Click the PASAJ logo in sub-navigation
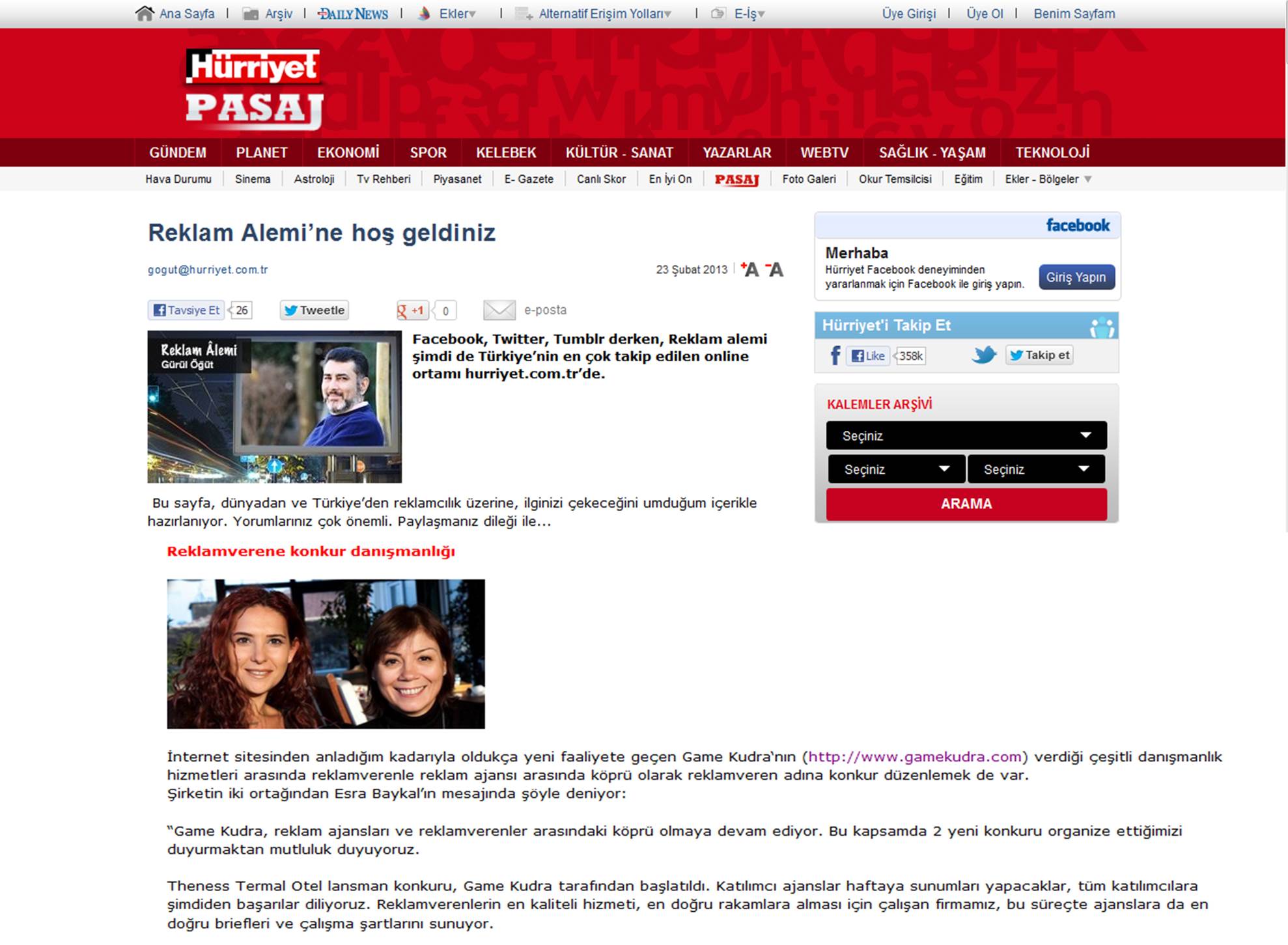 pos(737,179)
